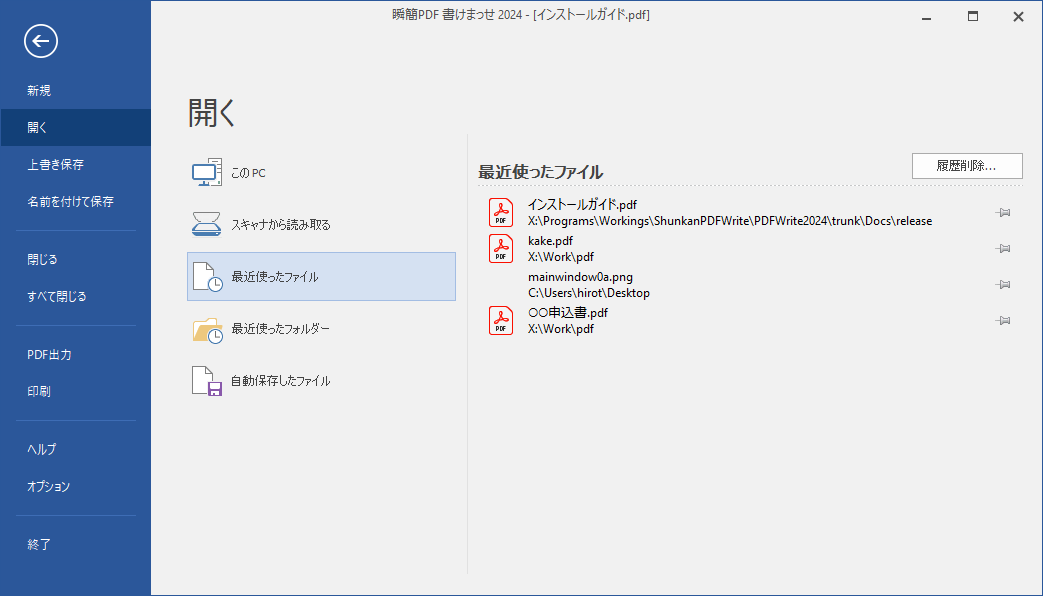Click the 最近使ったファイル document clock icon
The image size is (1043, 596).
207,277
